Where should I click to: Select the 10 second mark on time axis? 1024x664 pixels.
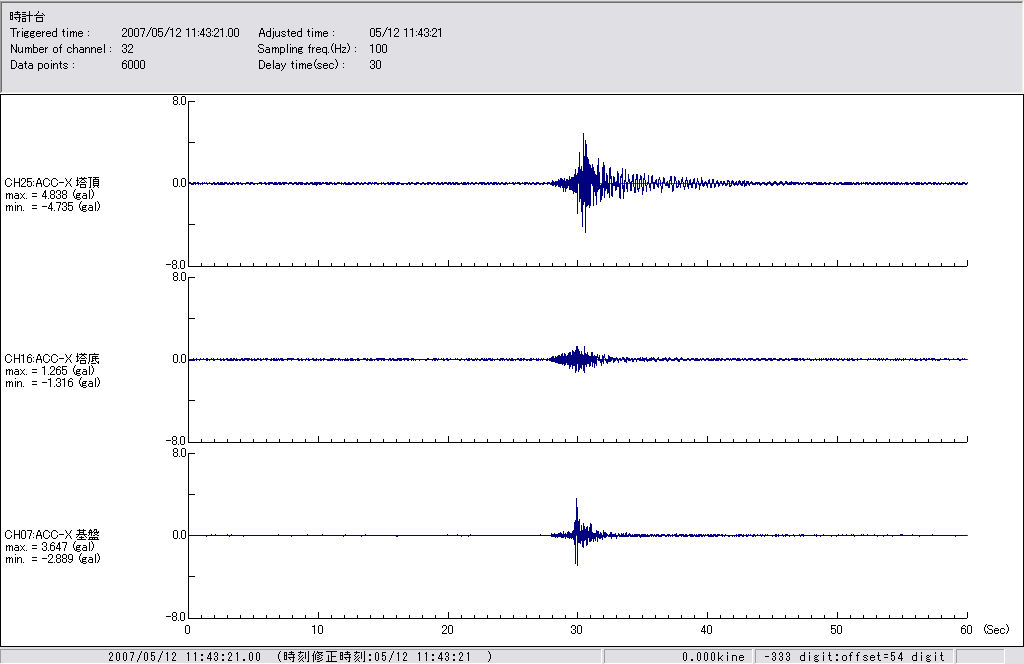pyautogui.click(x=317, y=630)
